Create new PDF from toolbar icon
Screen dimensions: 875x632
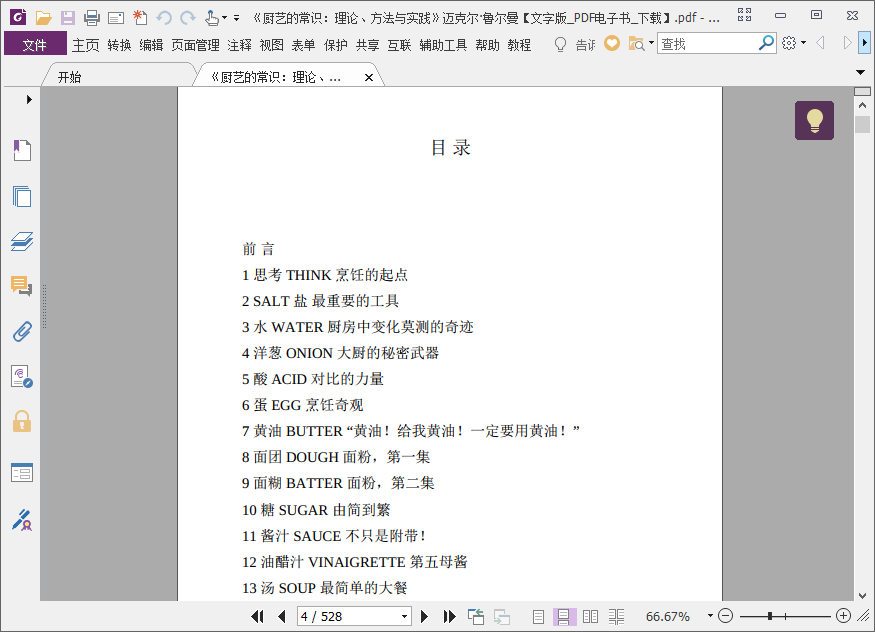click(140, 18)
